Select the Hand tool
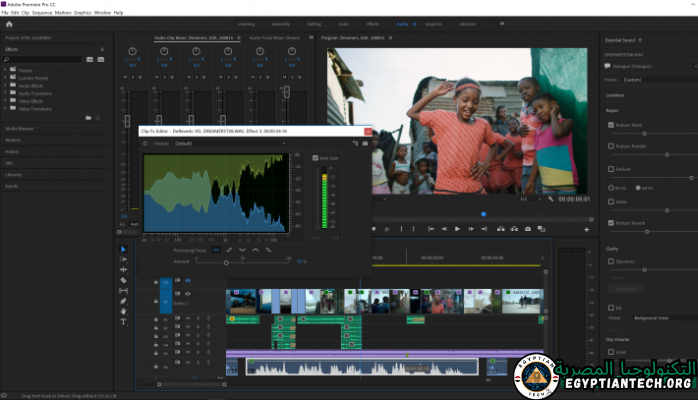The height and width of the screenshot is (400, 698). pos(124,311)
